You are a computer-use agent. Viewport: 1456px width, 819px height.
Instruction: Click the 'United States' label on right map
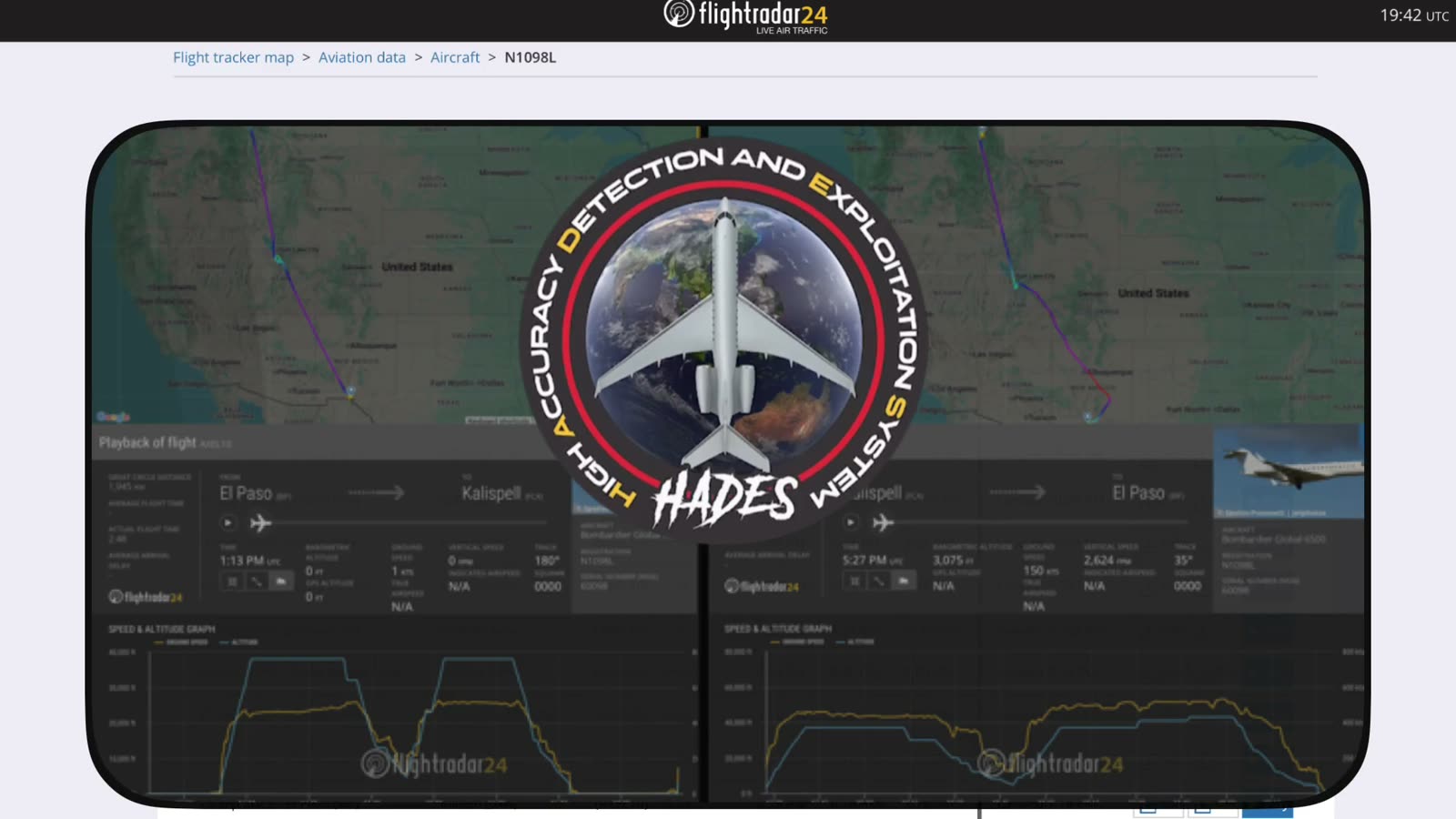[1153, 293]
